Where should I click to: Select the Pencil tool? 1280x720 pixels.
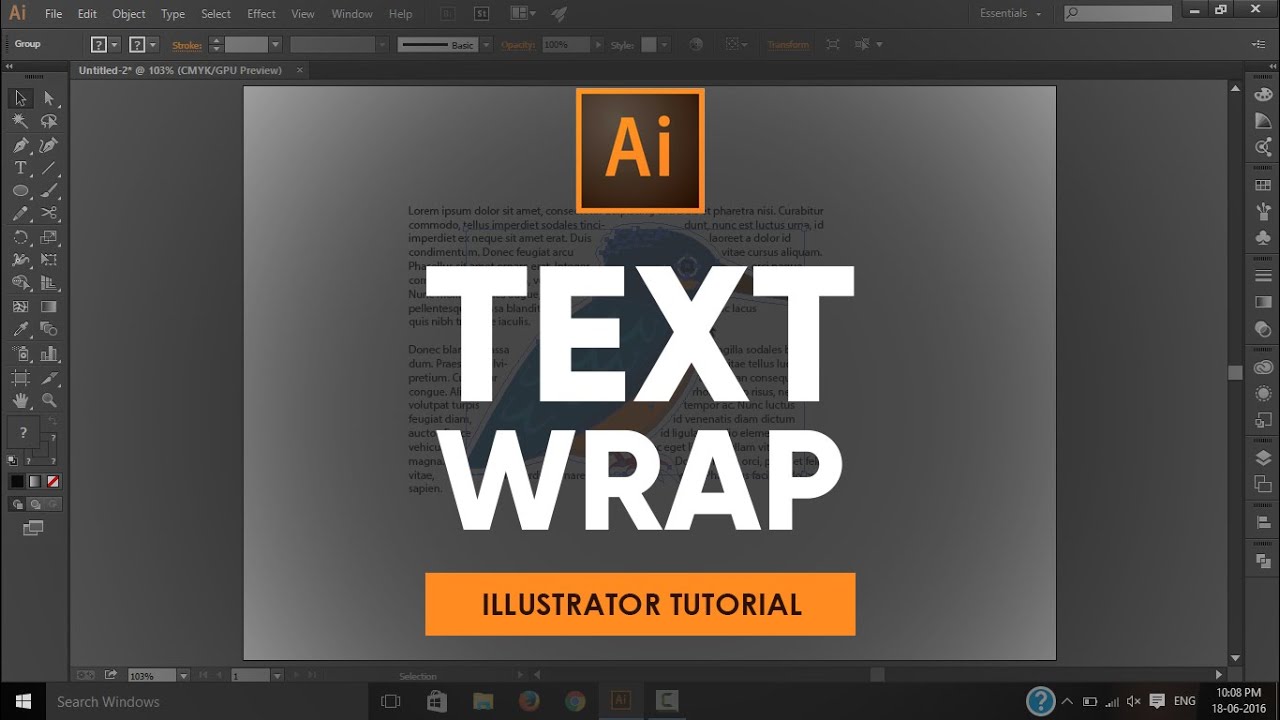click(x=20, y=214)
